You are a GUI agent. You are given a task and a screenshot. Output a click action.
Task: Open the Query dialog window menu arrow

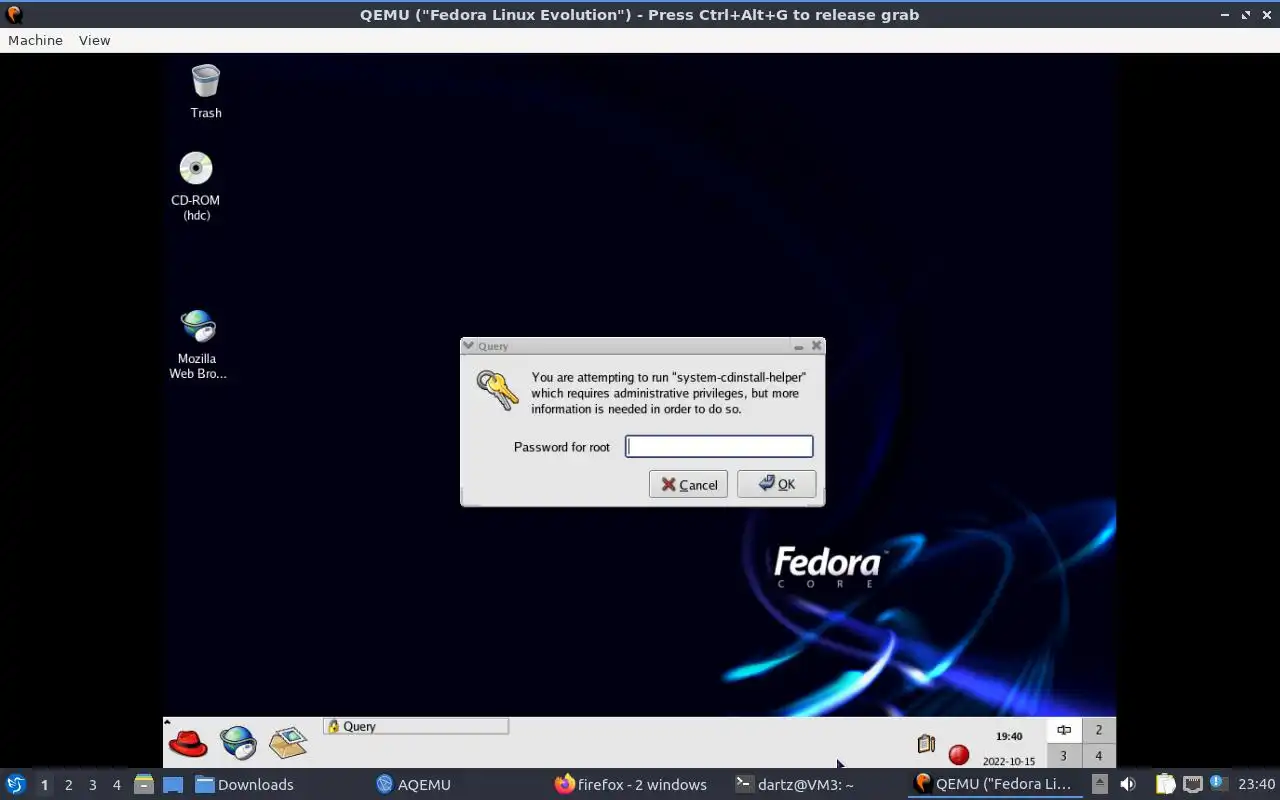tap(468, 346)
